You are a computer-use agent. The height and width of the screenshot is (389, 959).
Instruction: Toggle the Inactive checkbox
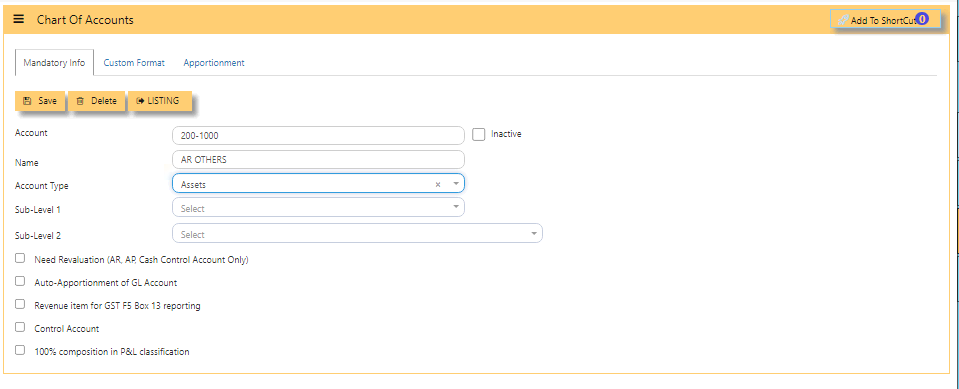(x=478, y=134)
